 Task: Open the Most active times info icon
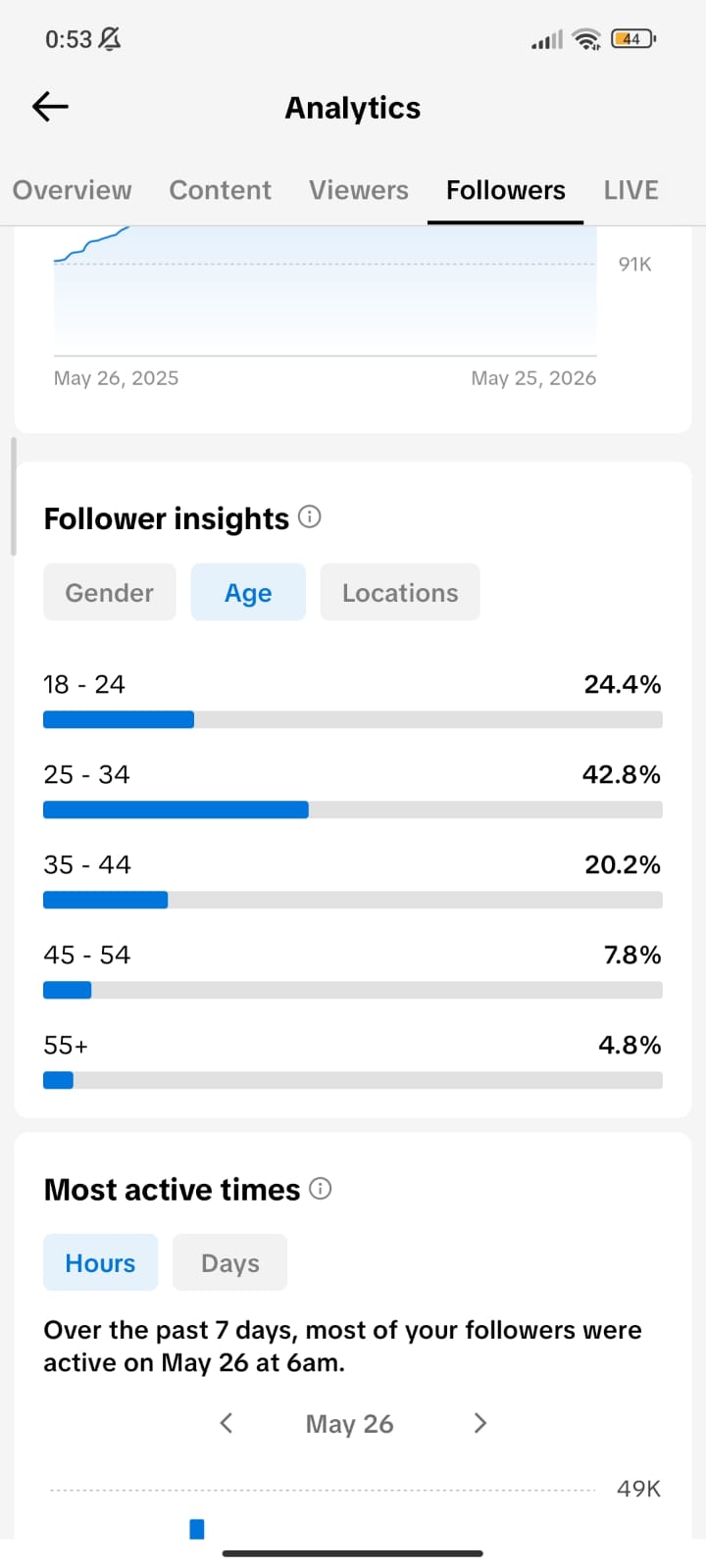coord(321,1189)
